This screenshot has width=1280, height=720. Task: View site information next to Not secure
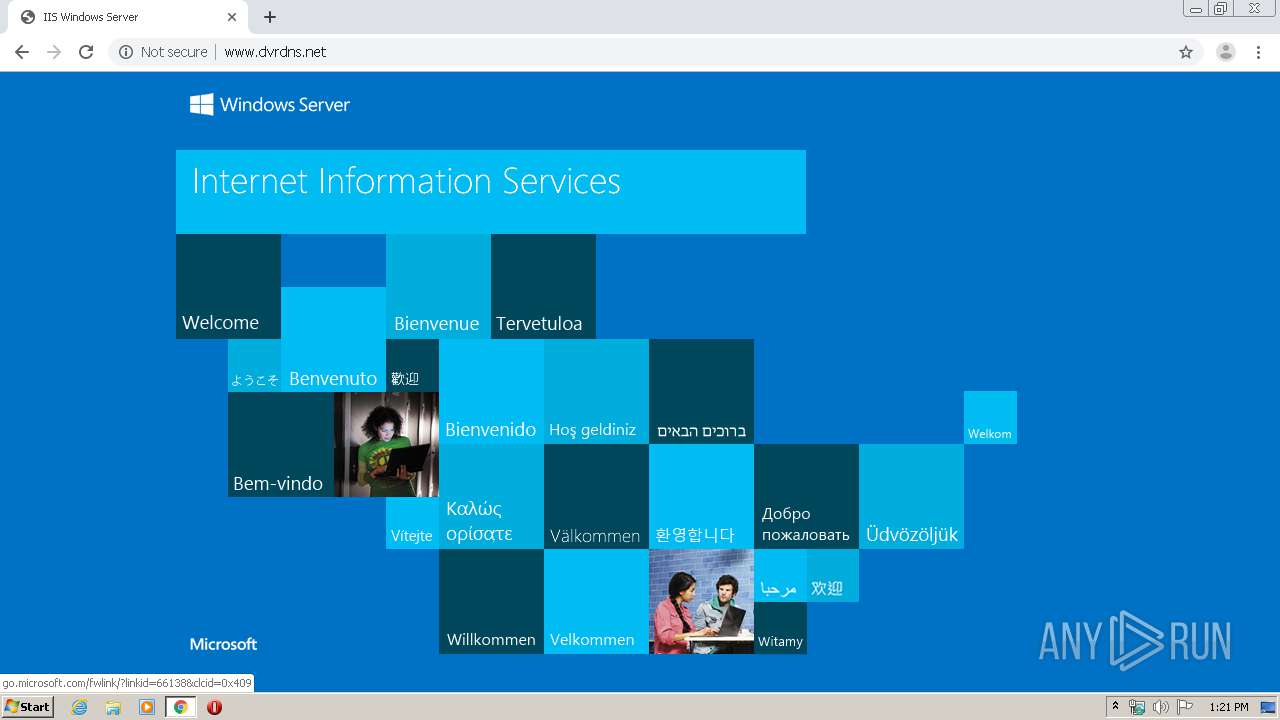pyautogui.click(x=126, y=52)
